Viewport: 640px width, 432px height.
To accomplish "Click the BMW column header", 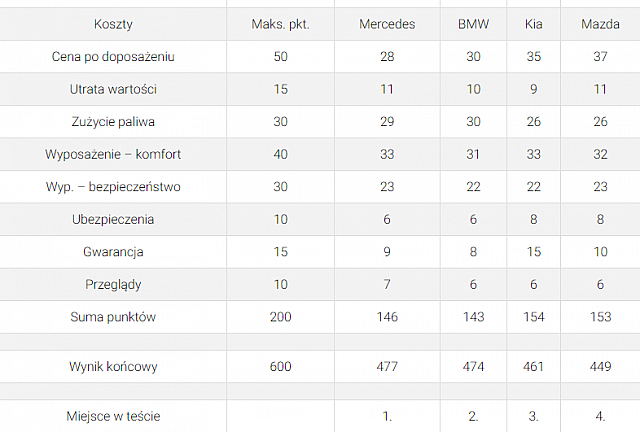I will [473, 24].
